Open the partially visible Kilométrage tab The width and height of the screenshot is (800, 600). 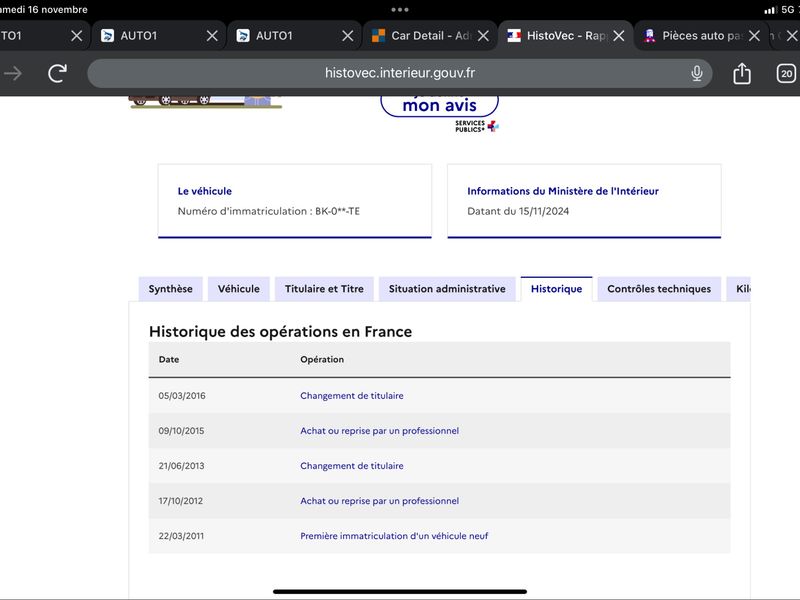pyautogui.click(x=738, y=289)
